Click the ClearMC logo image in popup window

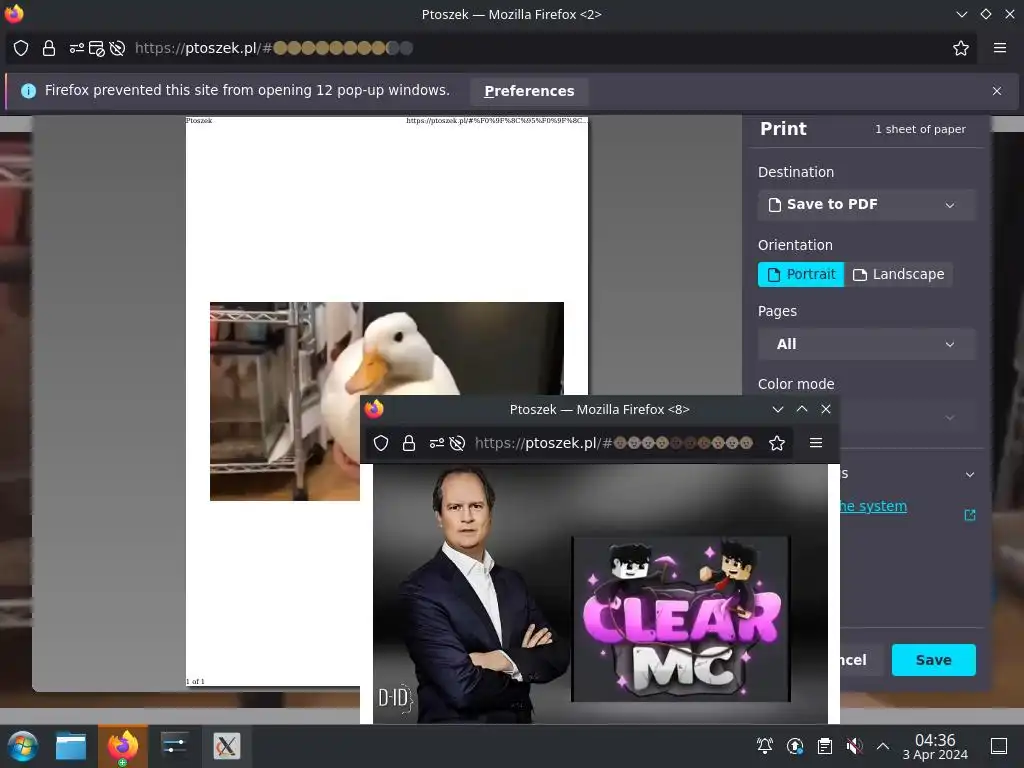[x=681, y=619]
